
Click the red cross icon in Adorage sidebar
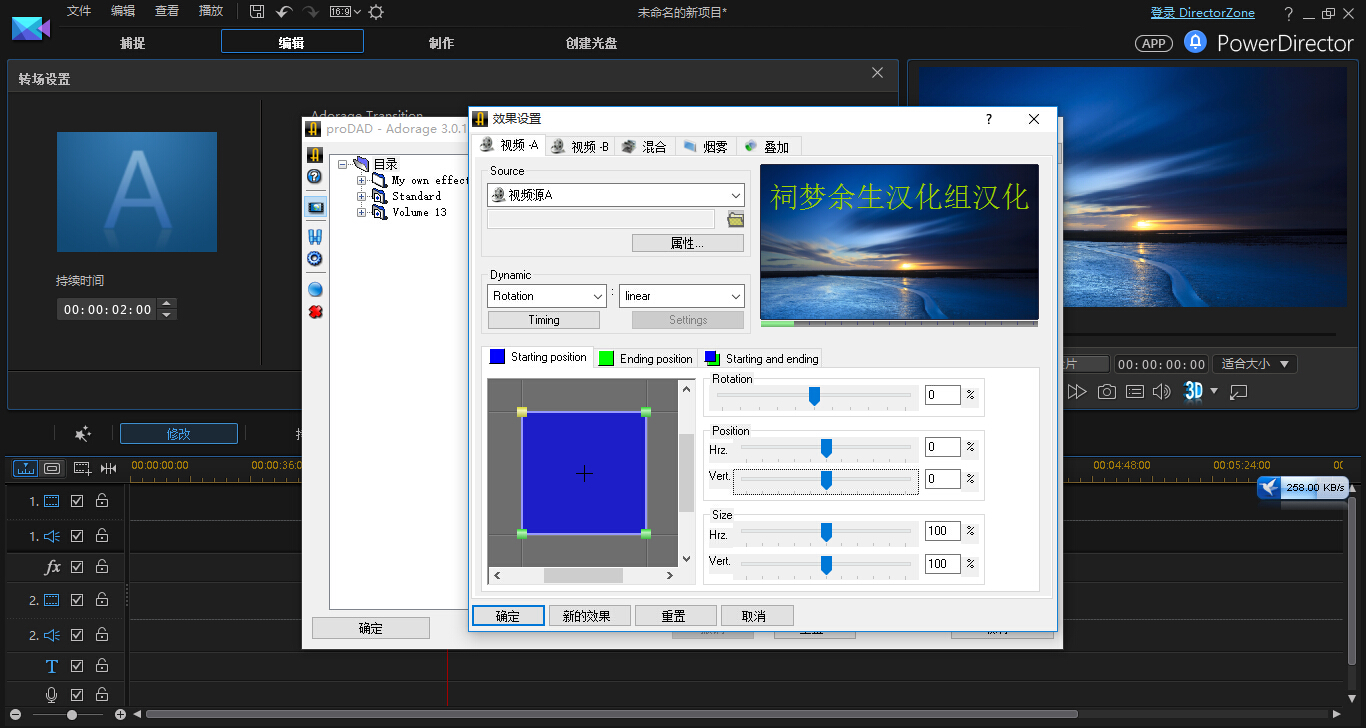click(x=314, y=311)
